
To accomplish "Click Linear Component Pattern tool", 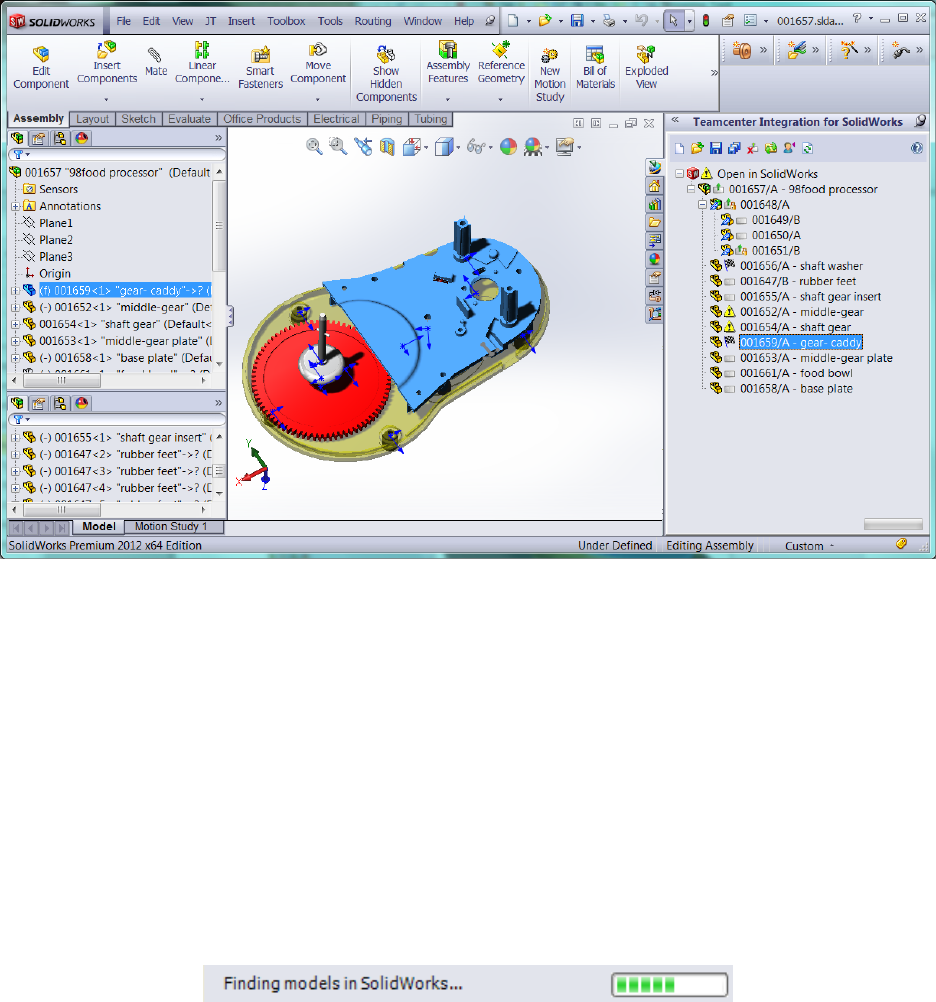I will coord(202,64).
